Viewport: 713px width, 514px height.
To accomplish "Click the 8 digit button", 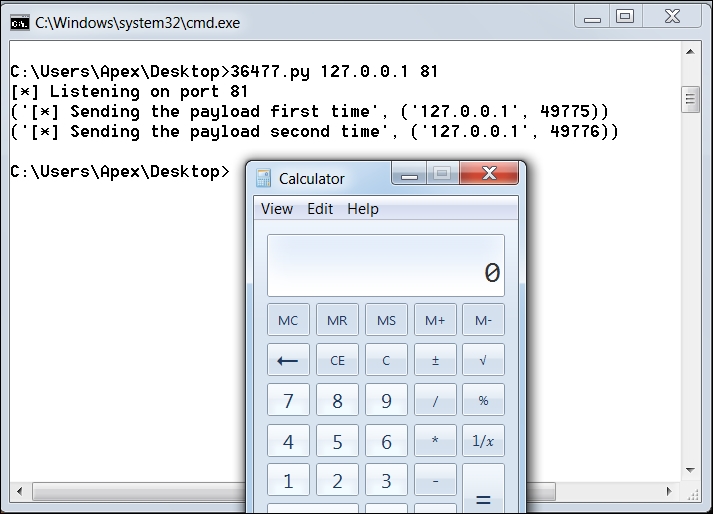I will [337, 400].
